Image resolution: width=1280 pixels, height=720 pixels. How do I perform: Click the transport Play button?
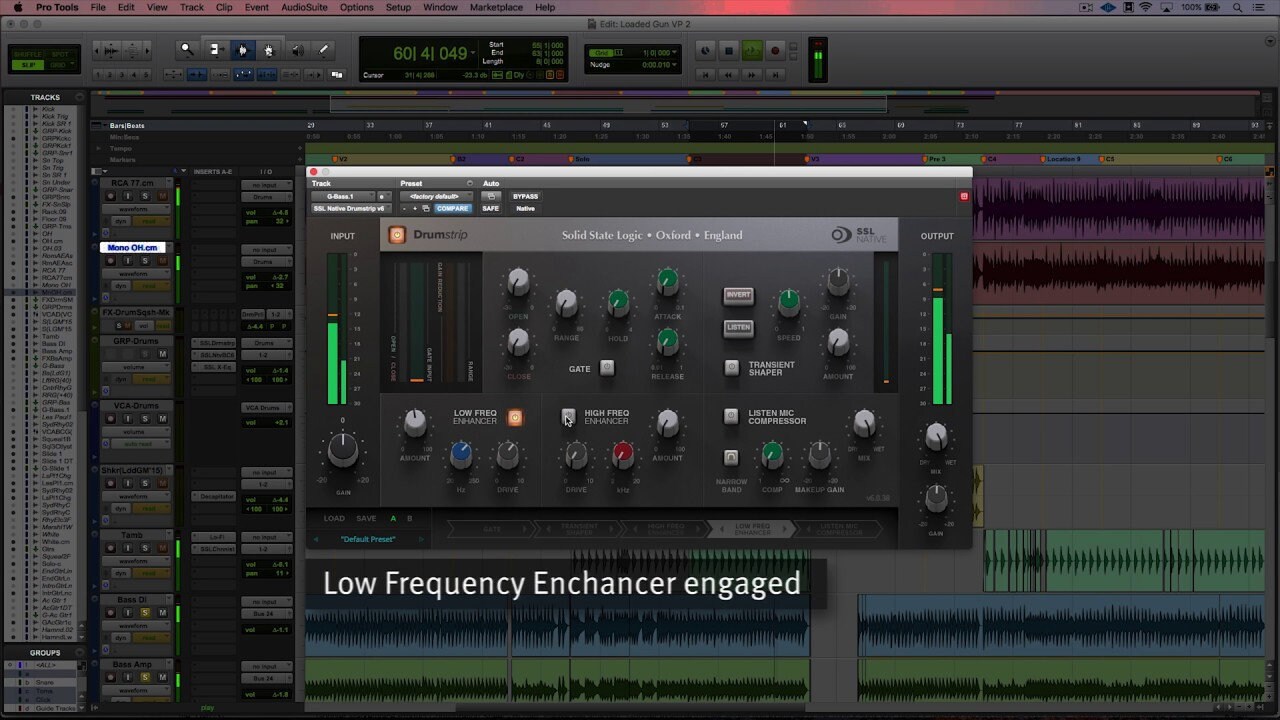pyautogui.click(x=752, y=51)
